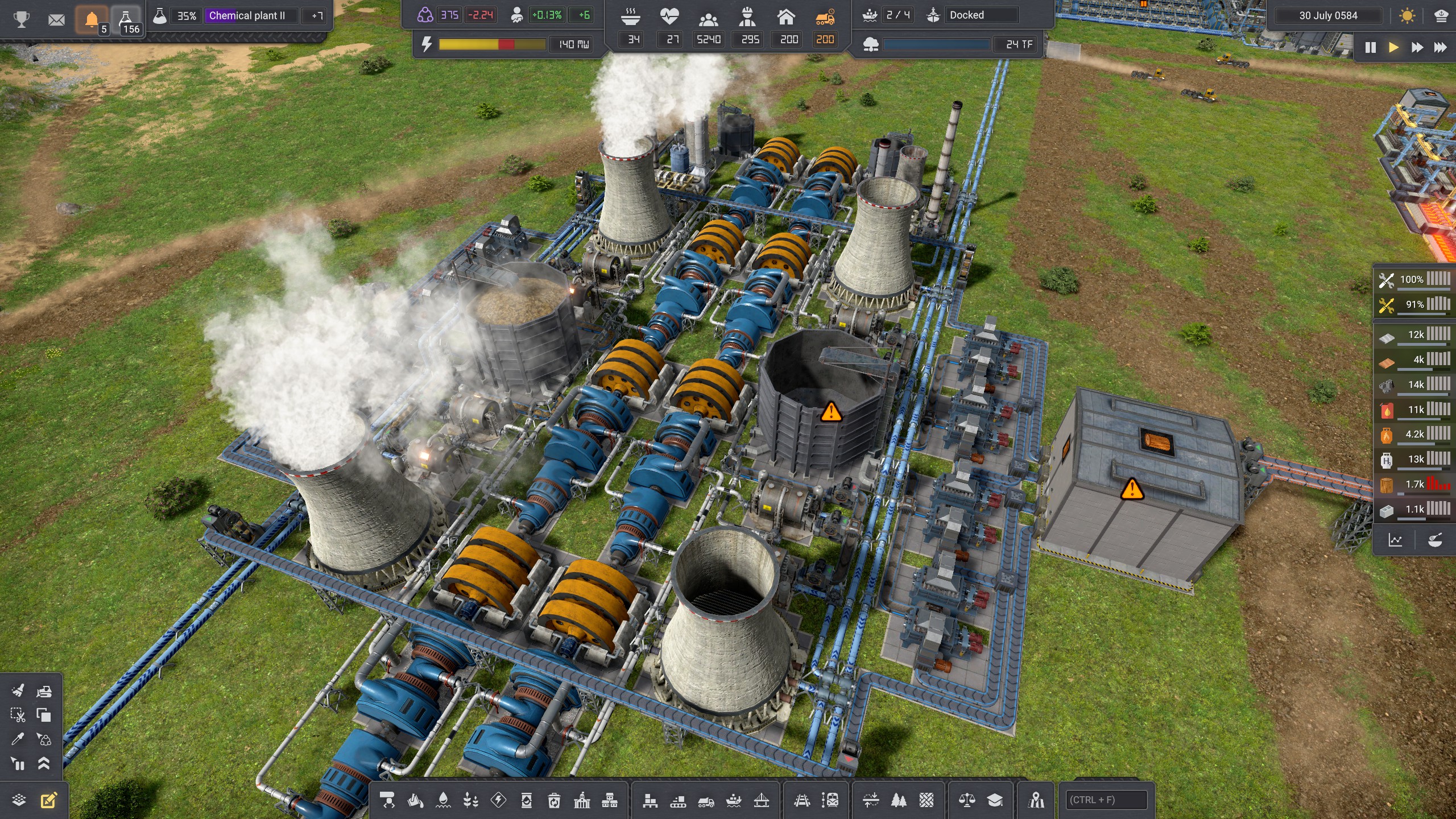Click the cargo ships 2 / 4 indicator
The height and width of the screenshot is (819, 1456).
(898, 15)
